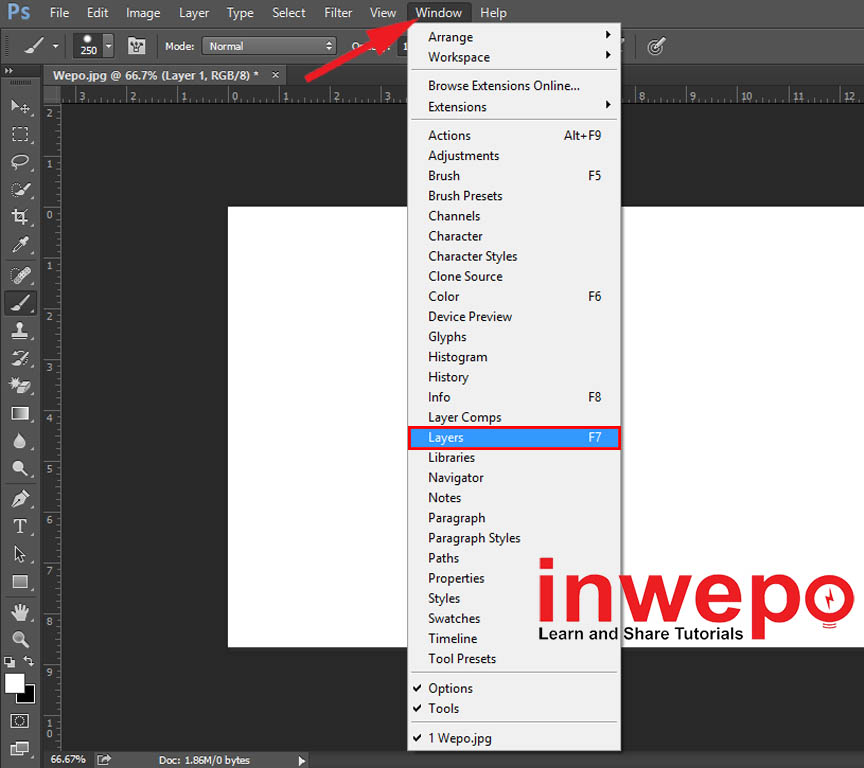Switch to the Wepo.jpg document tab
864x768 pixels.
tap(155, 75)
